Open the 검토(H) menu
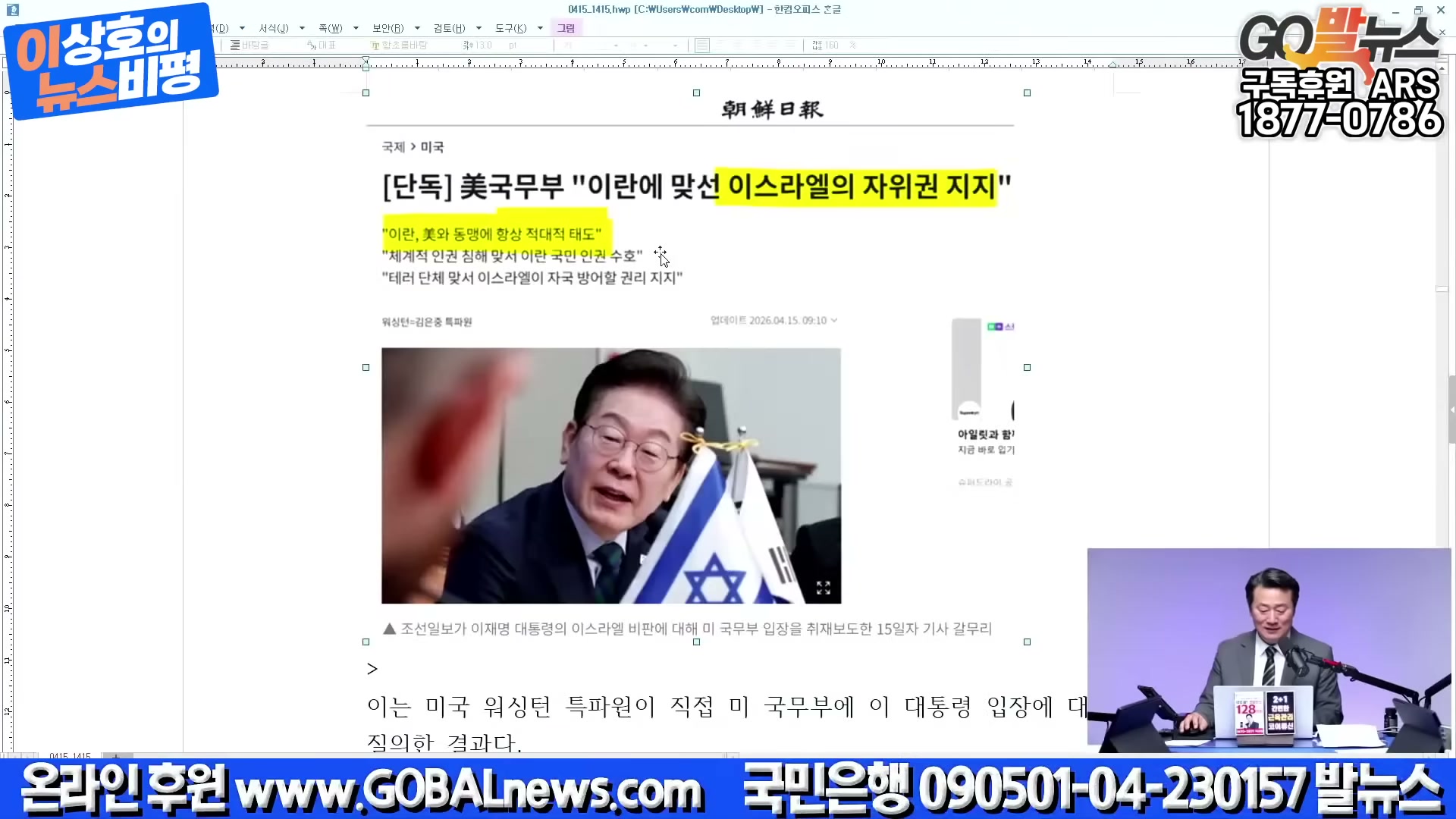 [449, 28]
